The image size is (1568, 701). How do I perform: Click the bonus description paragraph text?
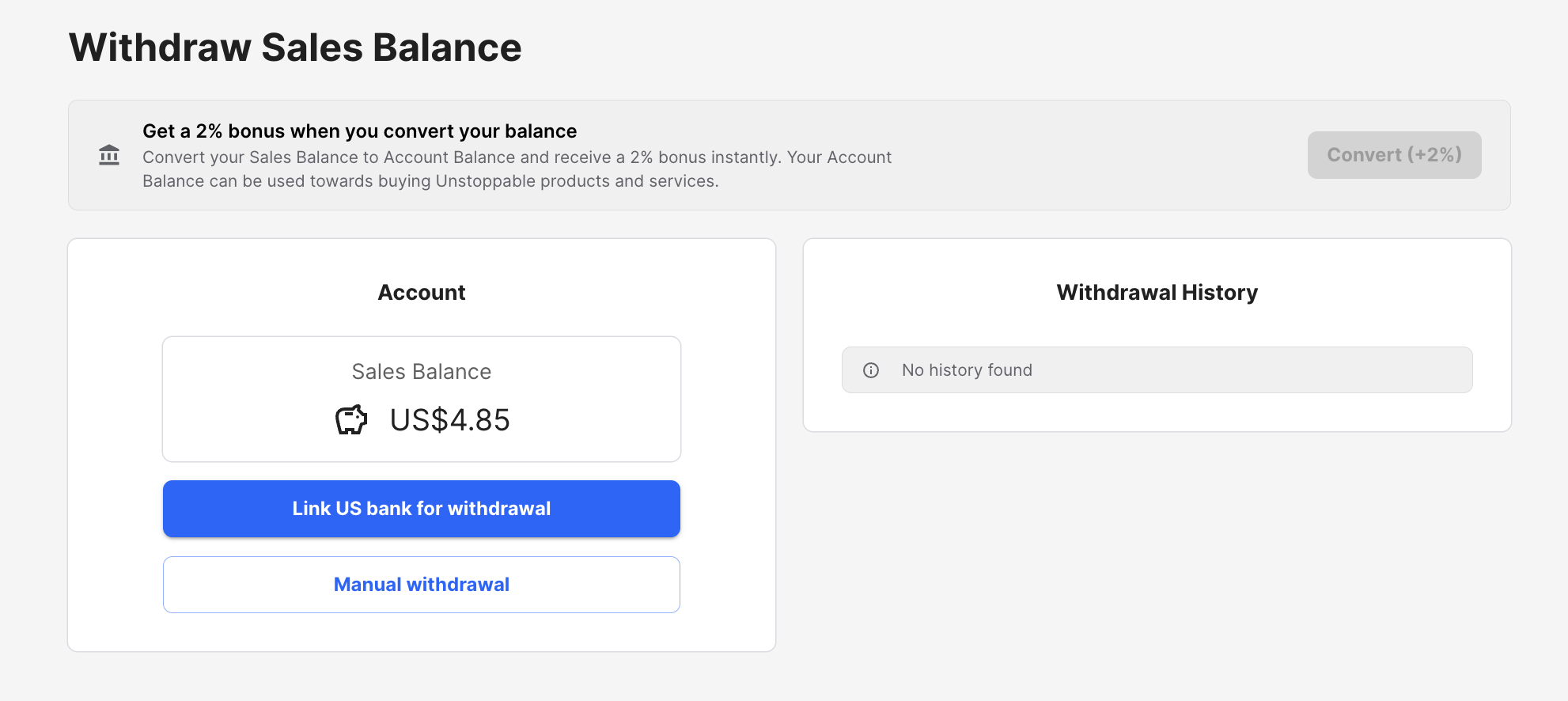click(x=517, y=169)
